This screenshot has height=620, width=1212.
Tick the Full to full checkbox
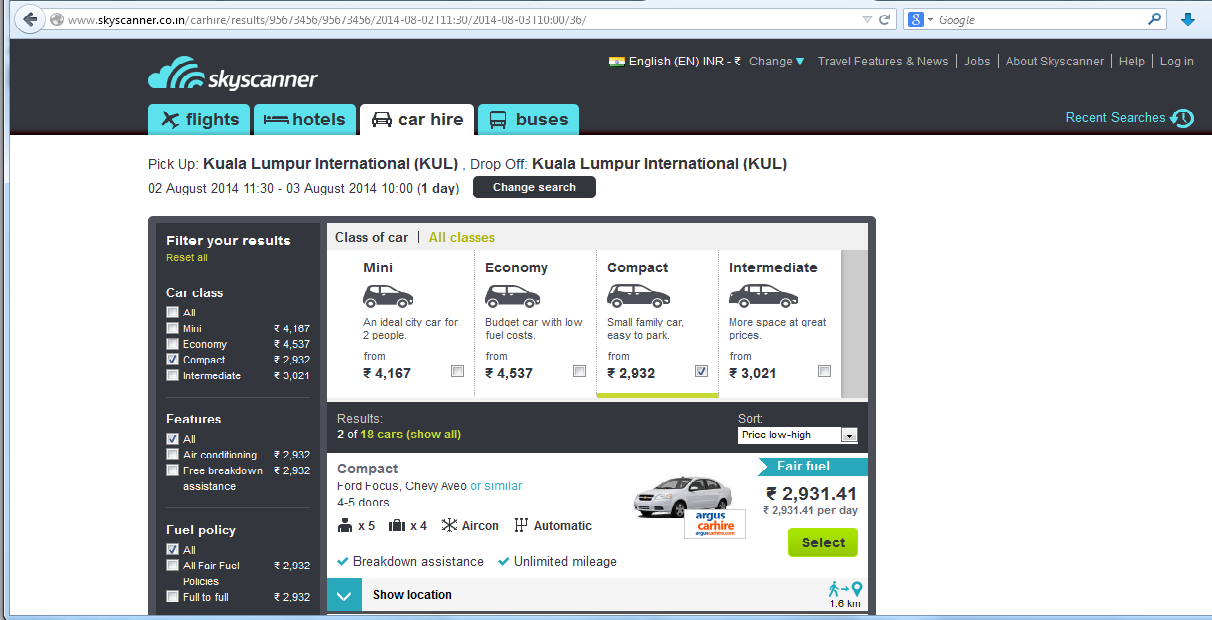coord(173,597)
